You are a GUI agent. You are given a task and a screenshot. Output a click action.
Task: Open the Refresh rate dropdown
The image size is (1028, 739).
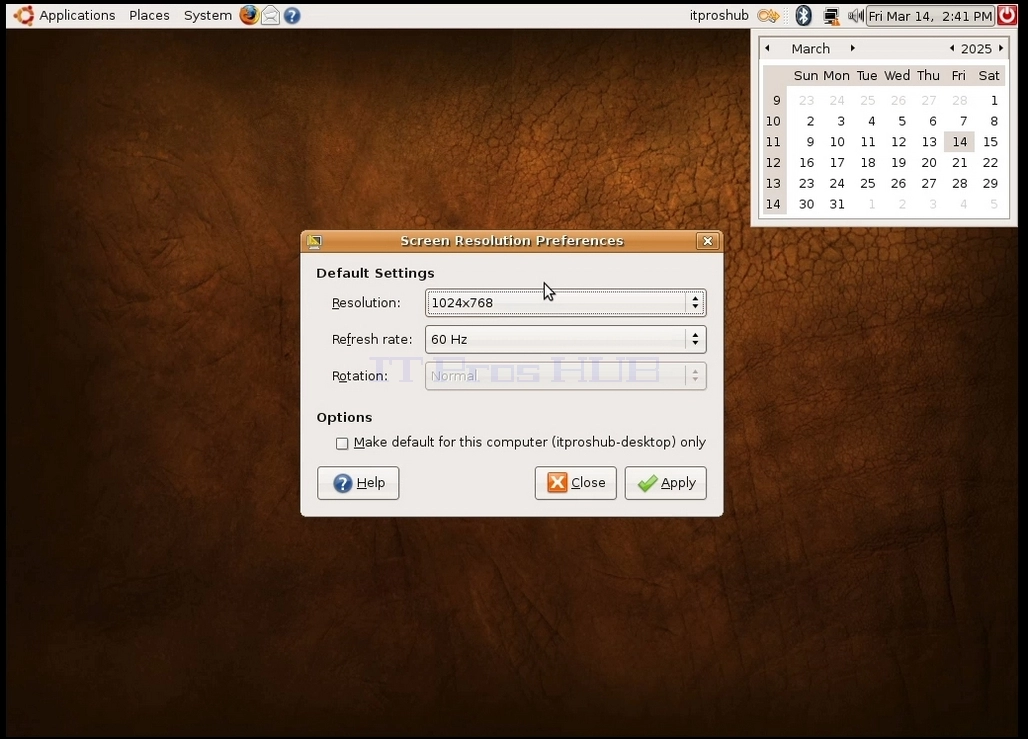pos(565,339)
